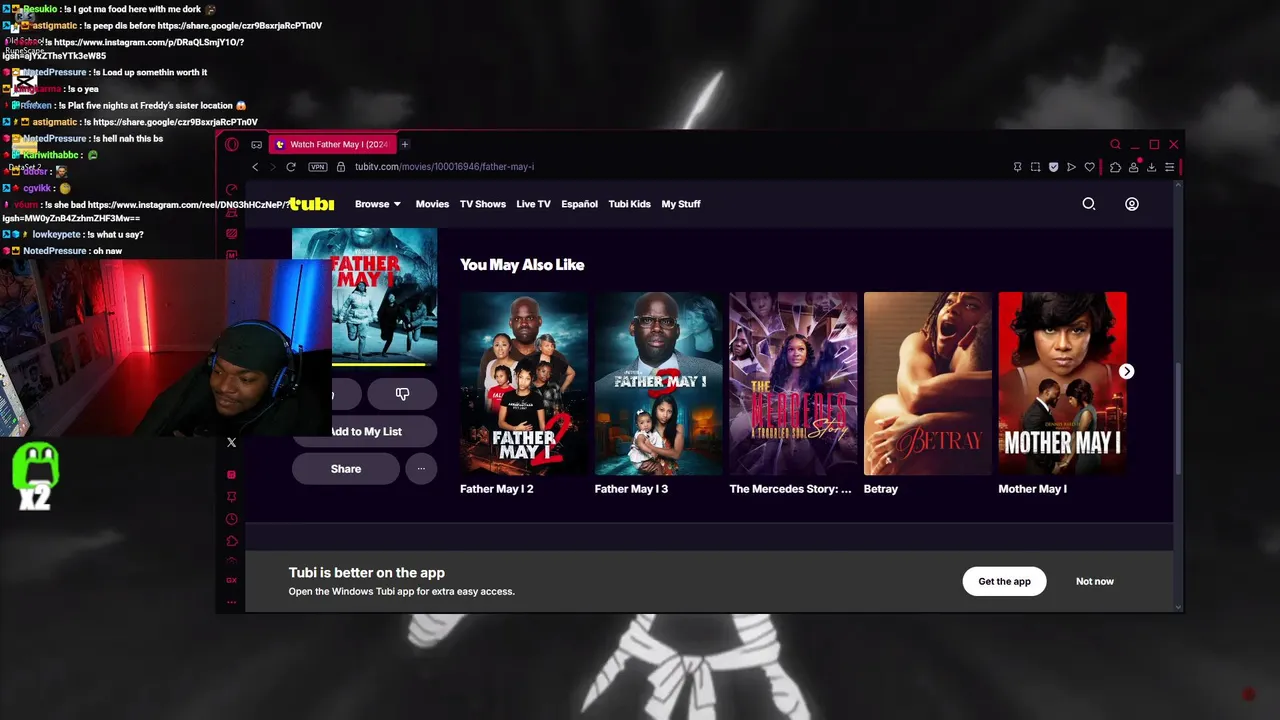The image size is (1280, 720).
Task: Open Tubi search magnifier icon
Action: point(1089,204)
